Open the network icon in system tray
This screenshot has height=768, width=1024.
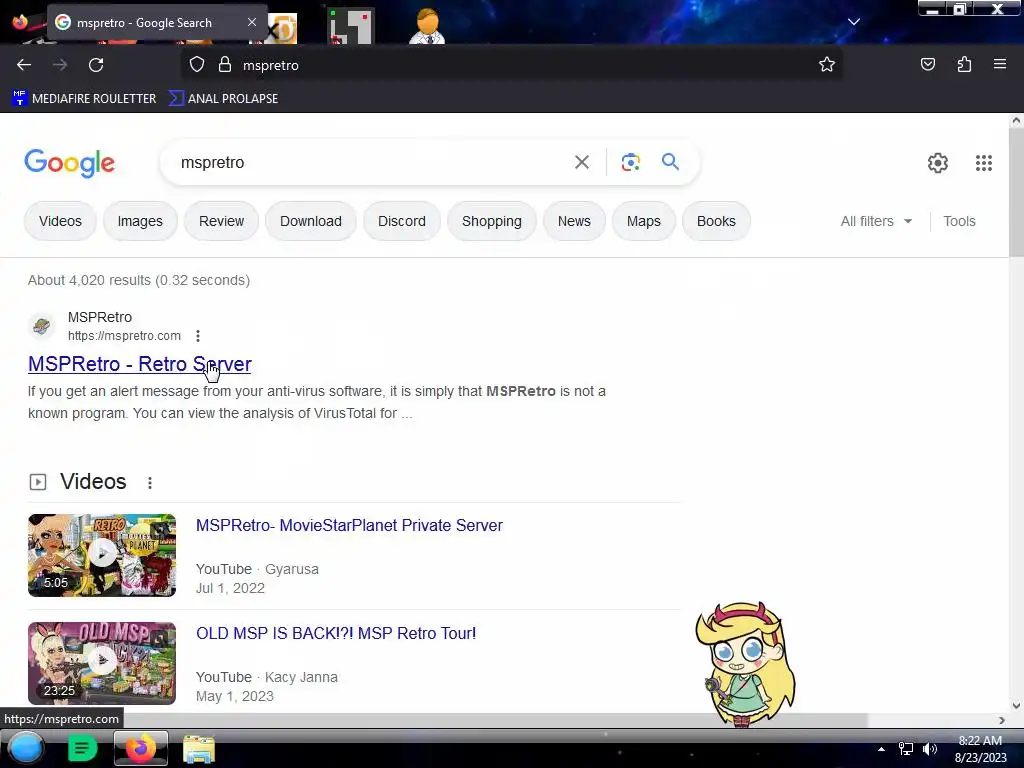pyautogui.click(x=906, y=749)
